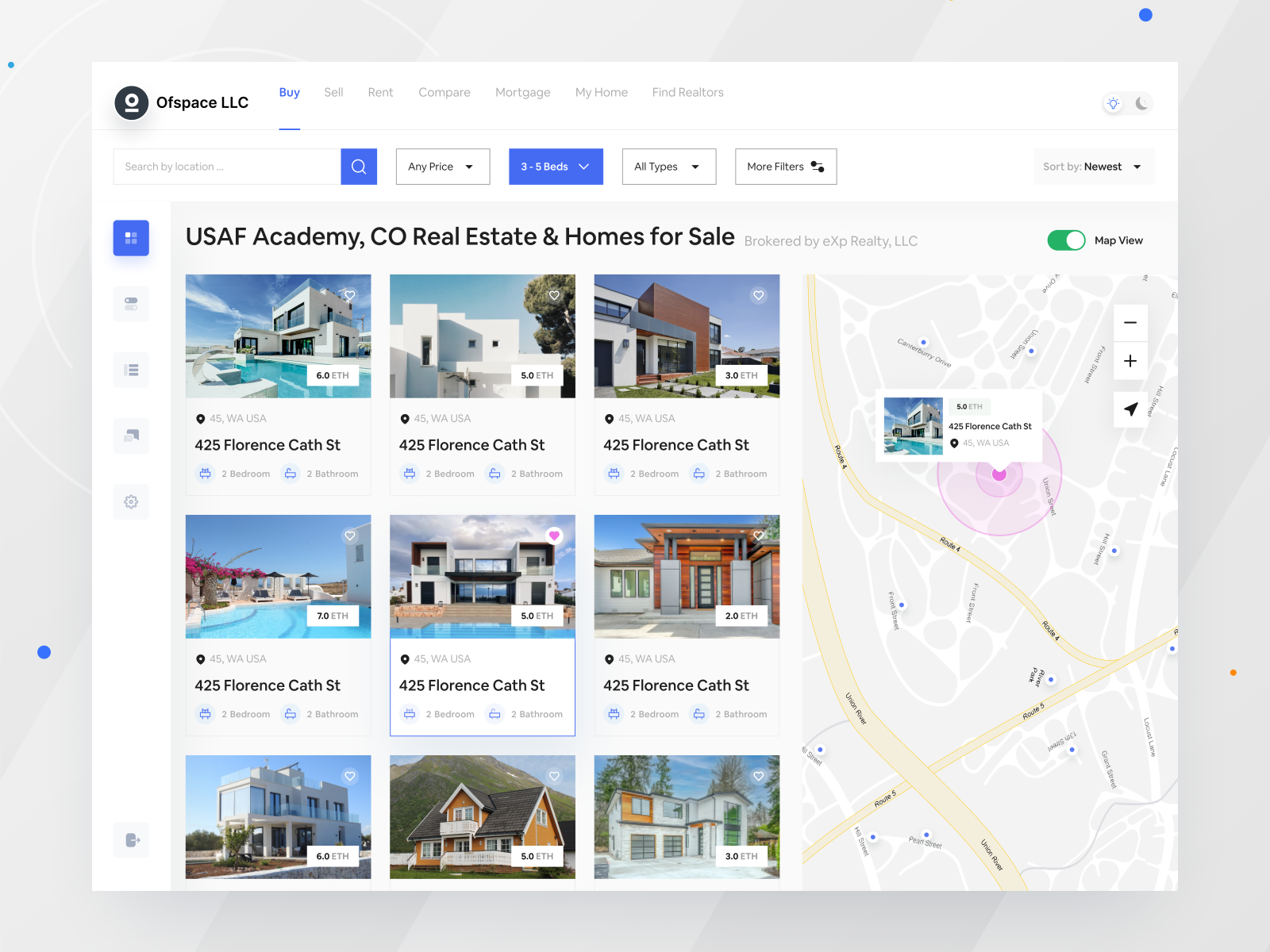
Task: Switch to dark mode with moon icon
Action: [x=1141, y=103]
